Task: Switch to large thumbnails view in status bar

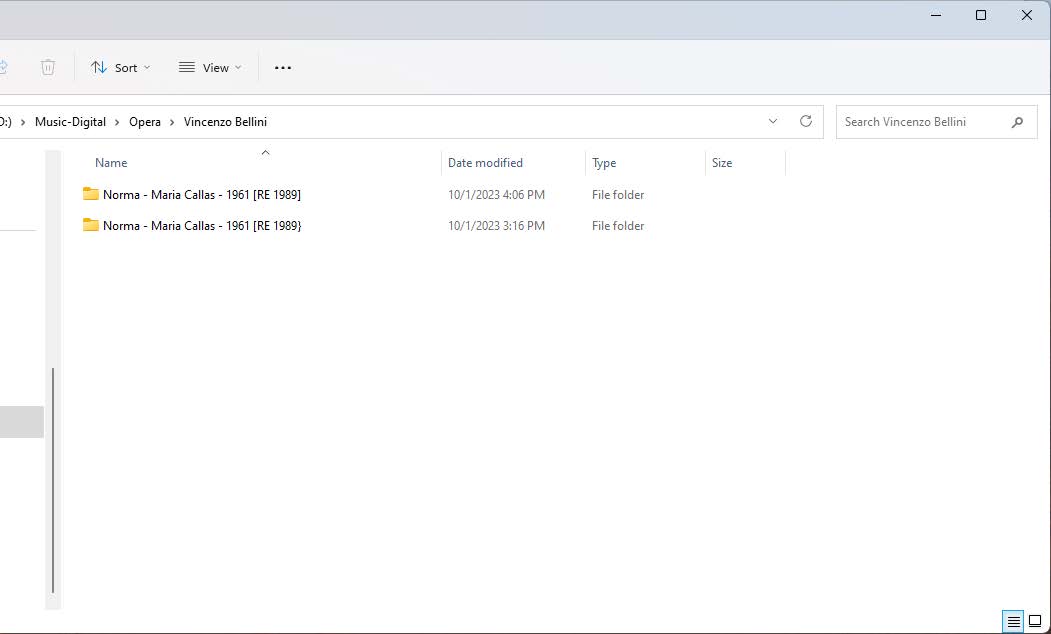Action: (1036, 621)
